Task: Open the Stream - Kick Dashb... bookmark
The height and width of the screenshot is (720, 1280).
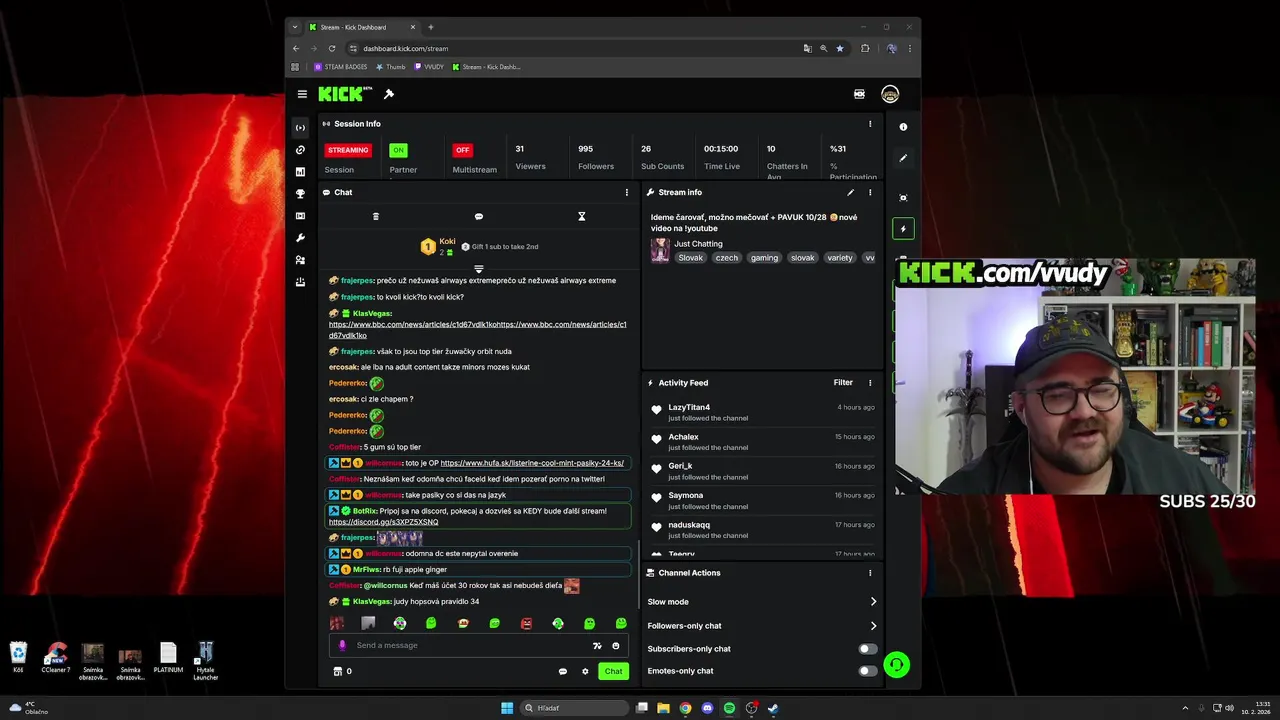Action: [x=486, y=67]
